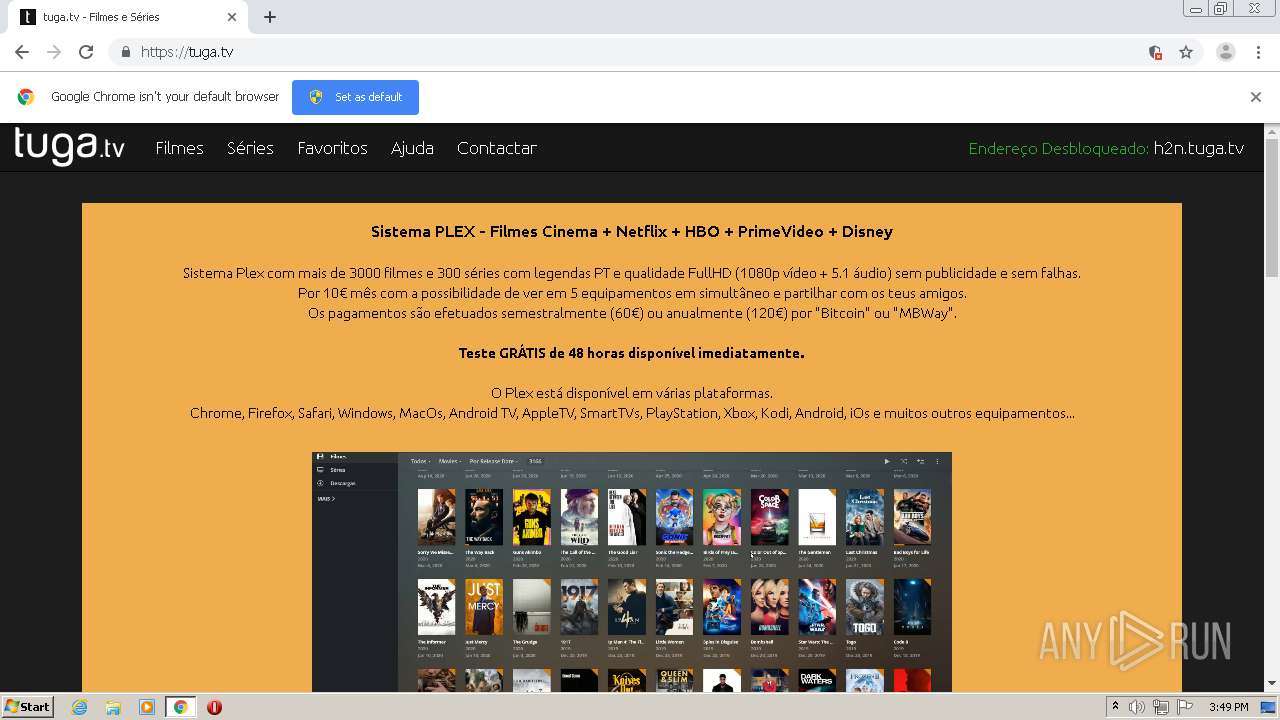Open the volume control in the tray
Viewport: 1280px width, 720px height.
coord(1138,707)
